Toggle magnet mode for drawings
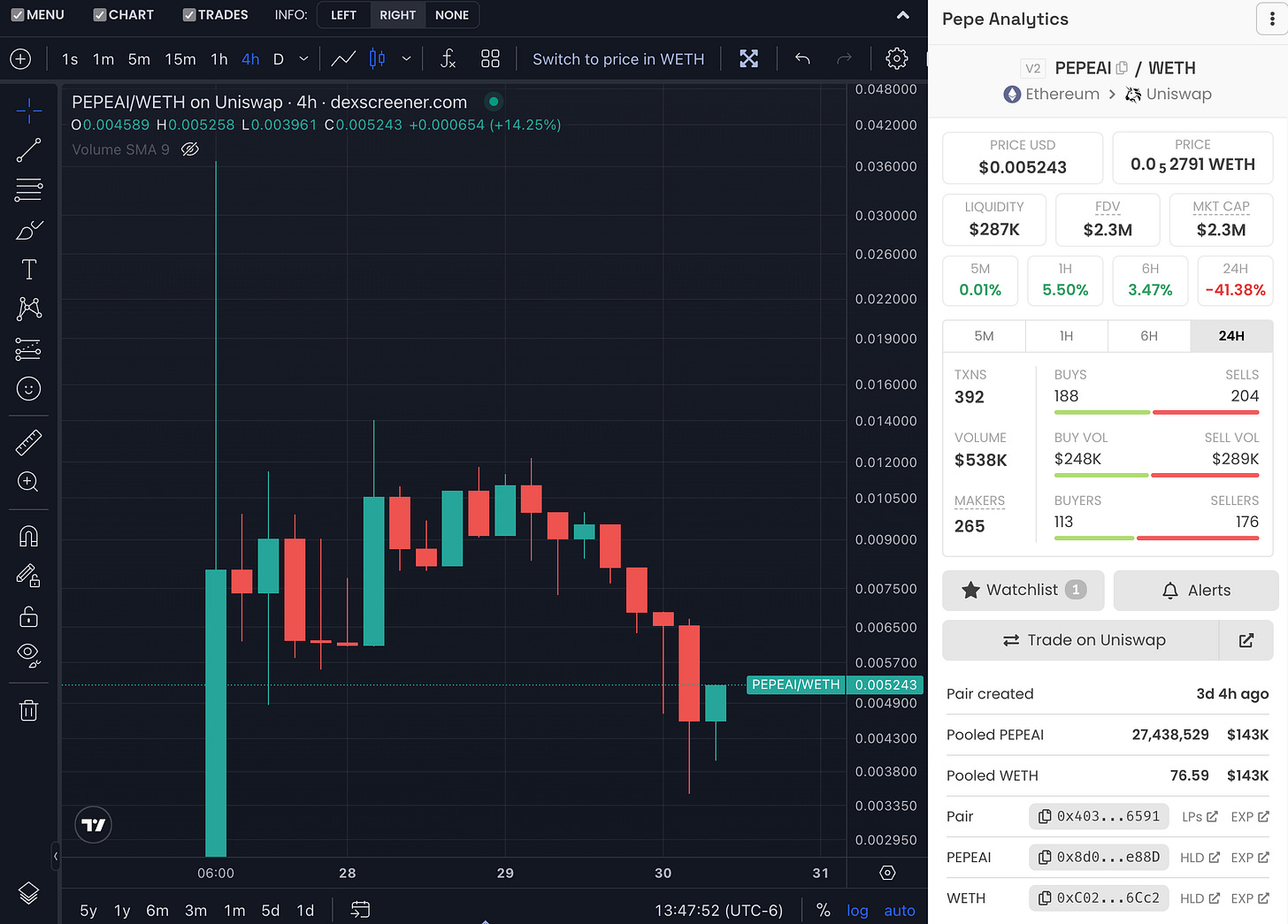 pos(28,537)
